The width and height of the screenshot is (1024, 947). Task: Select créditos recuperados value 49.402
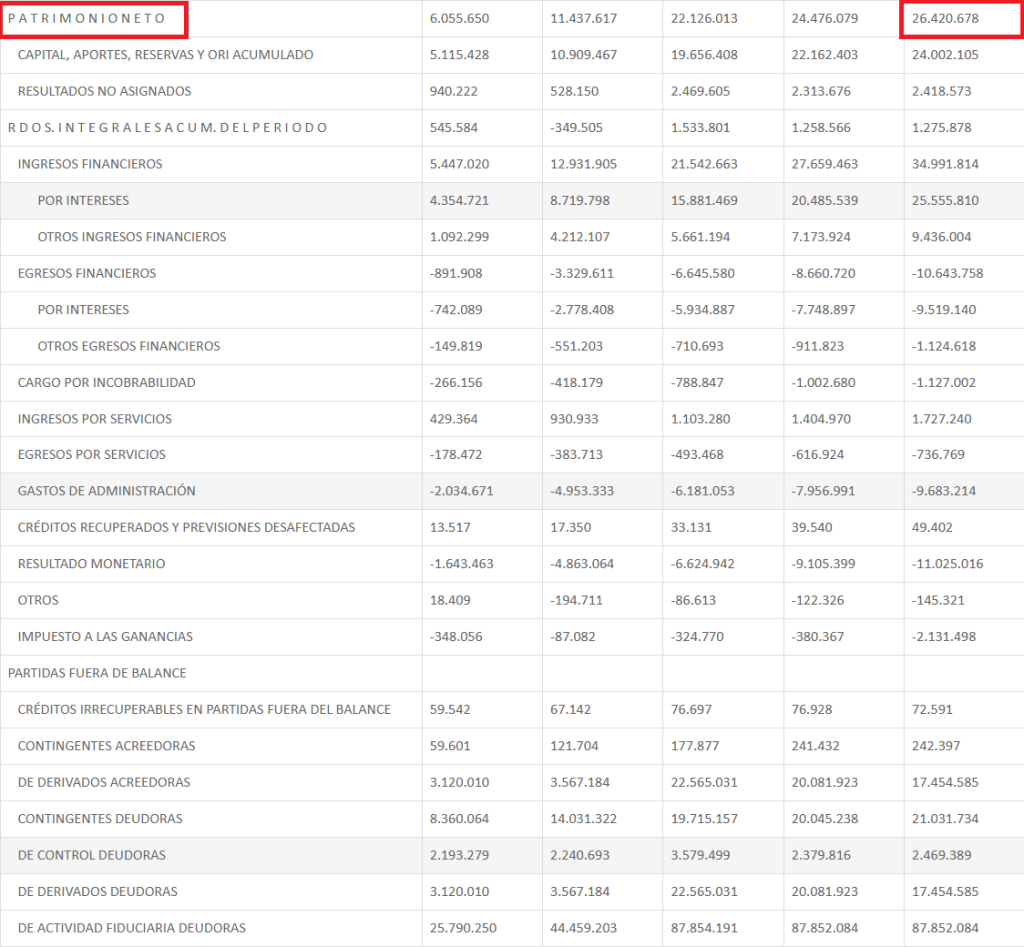932,528
